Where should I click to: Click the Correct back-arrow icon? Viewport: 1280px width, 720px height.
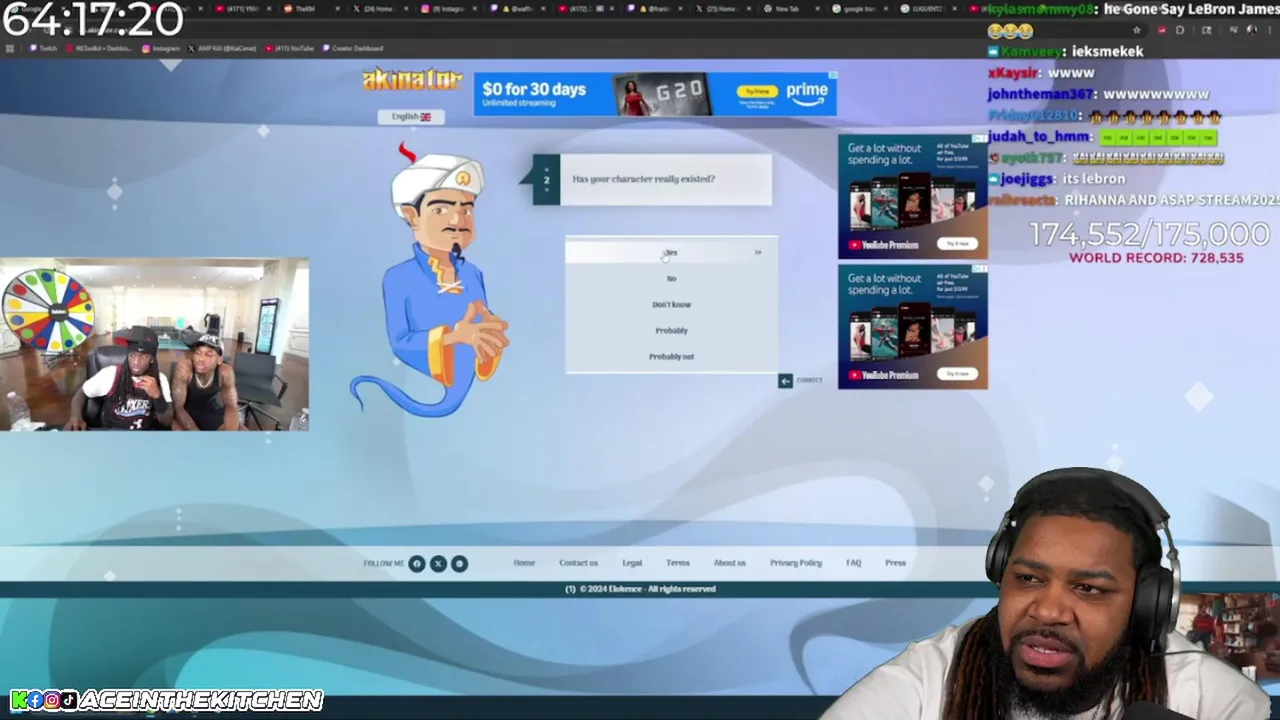point(785,380)
